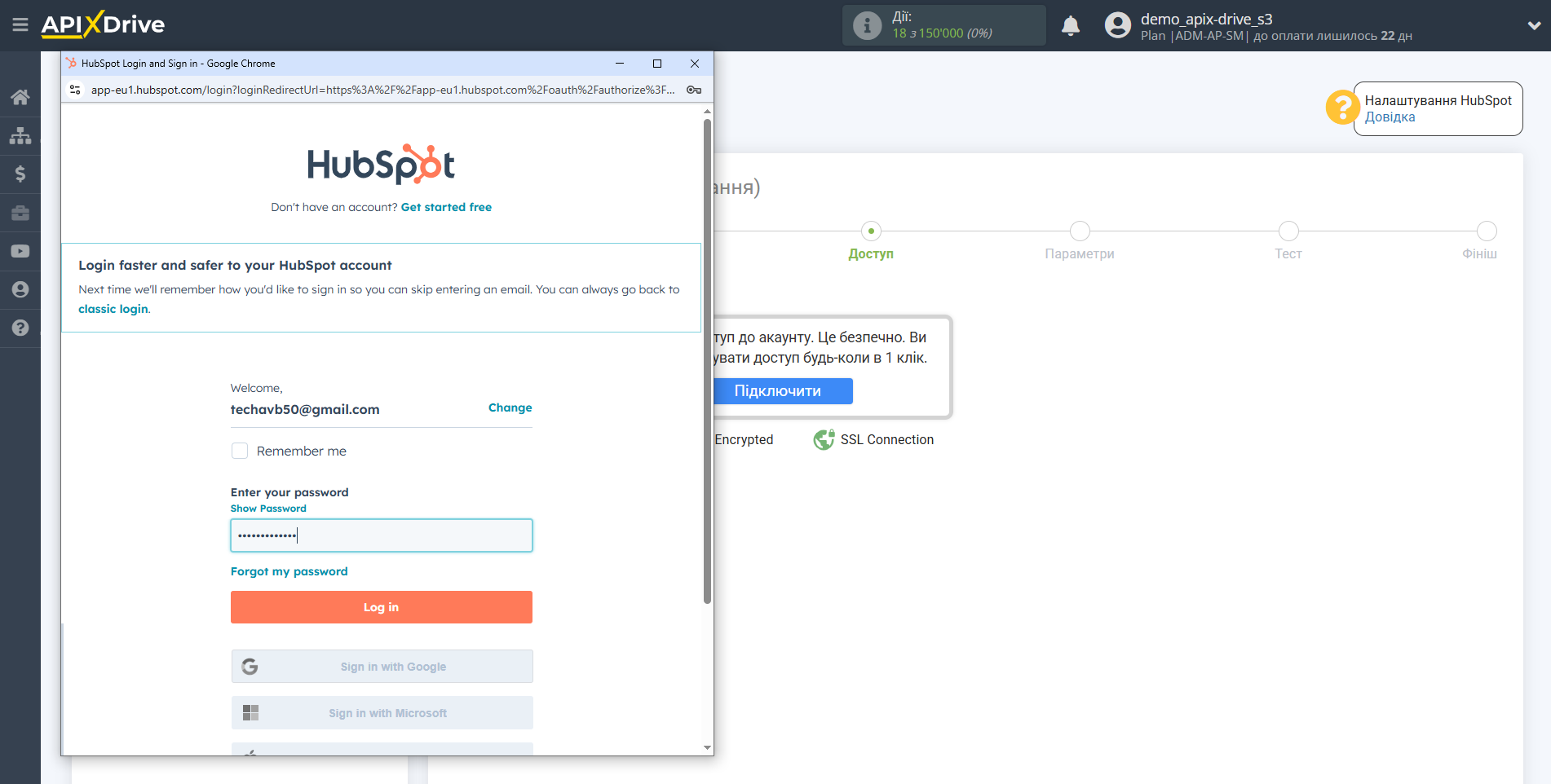The width and height of the screenshot is (1551, 784).
Task: Select the Доступ step
Action: [871, 240]
